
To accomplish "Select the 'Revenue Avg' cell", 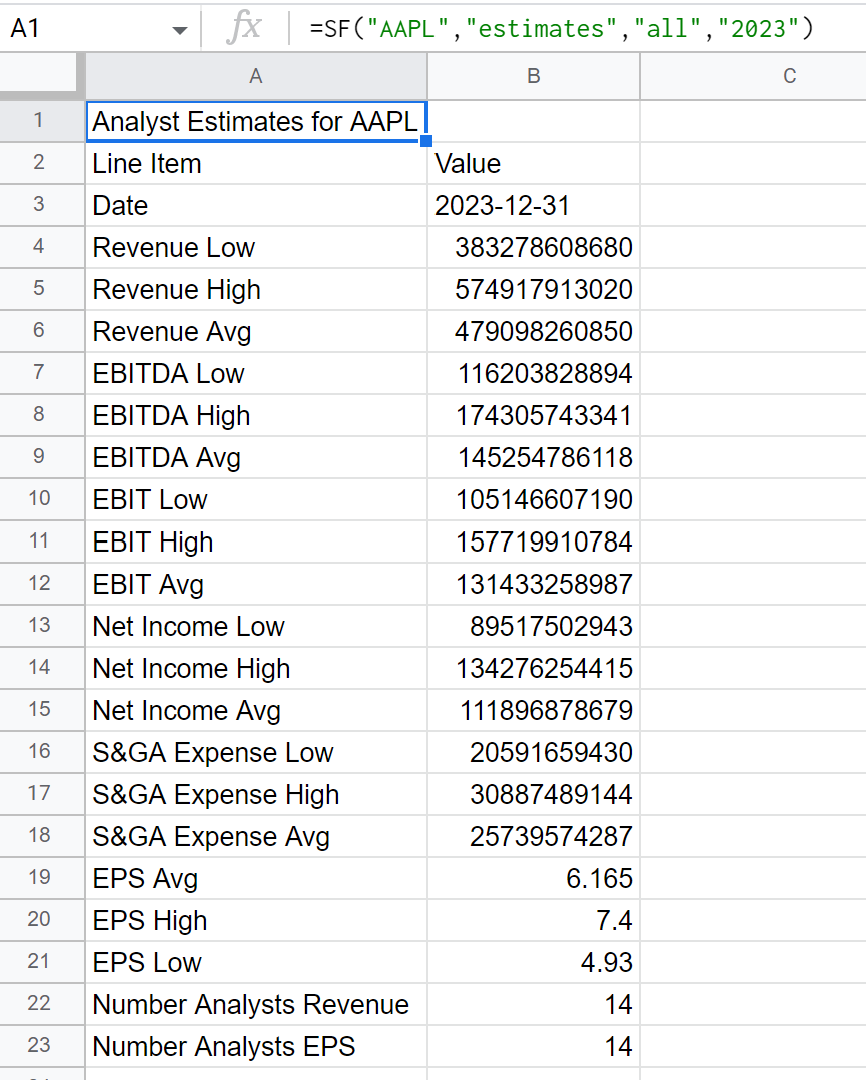I will pos(256,331).
